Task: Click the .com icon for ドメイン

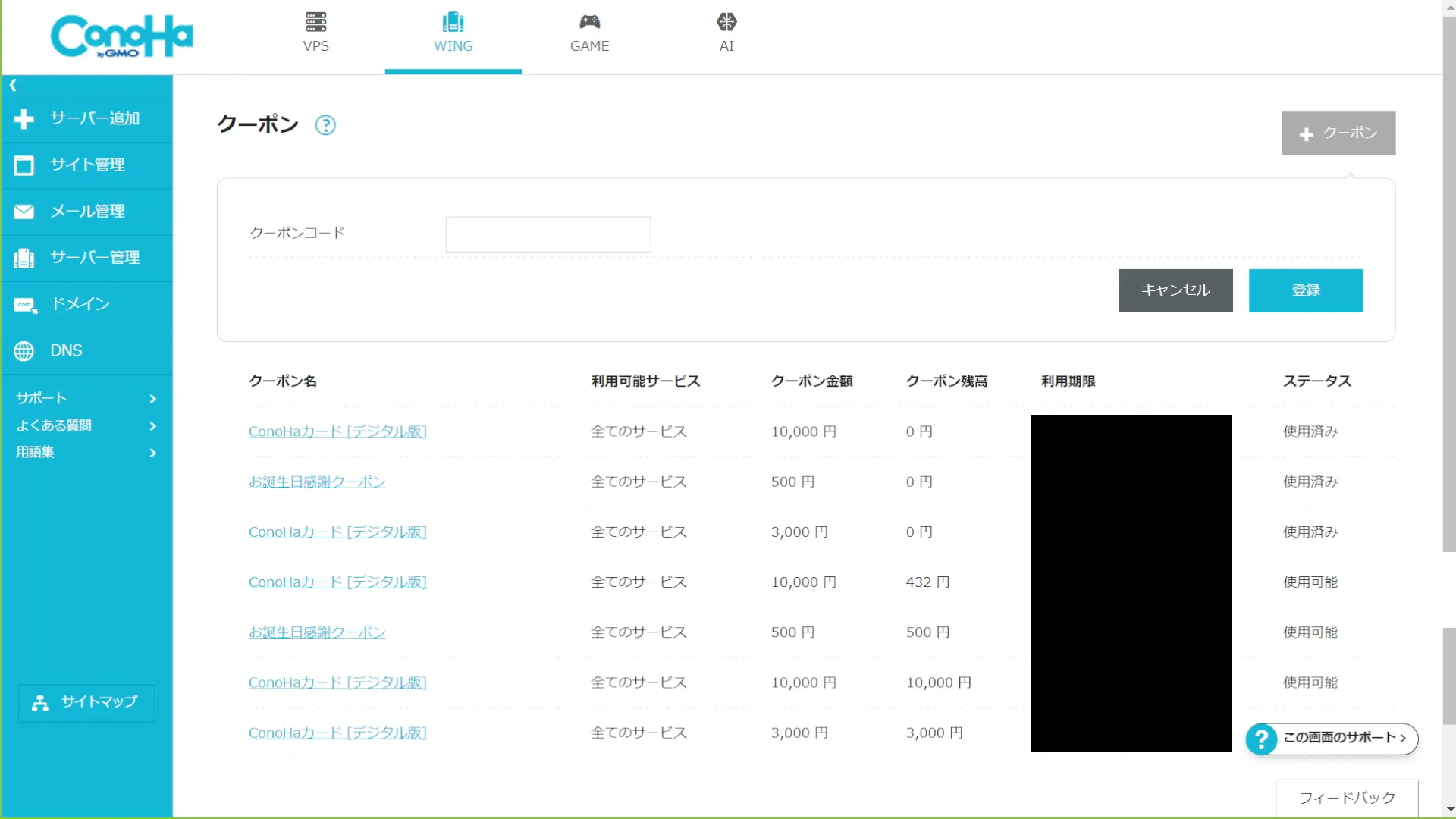Action: [x=25, y=306]
